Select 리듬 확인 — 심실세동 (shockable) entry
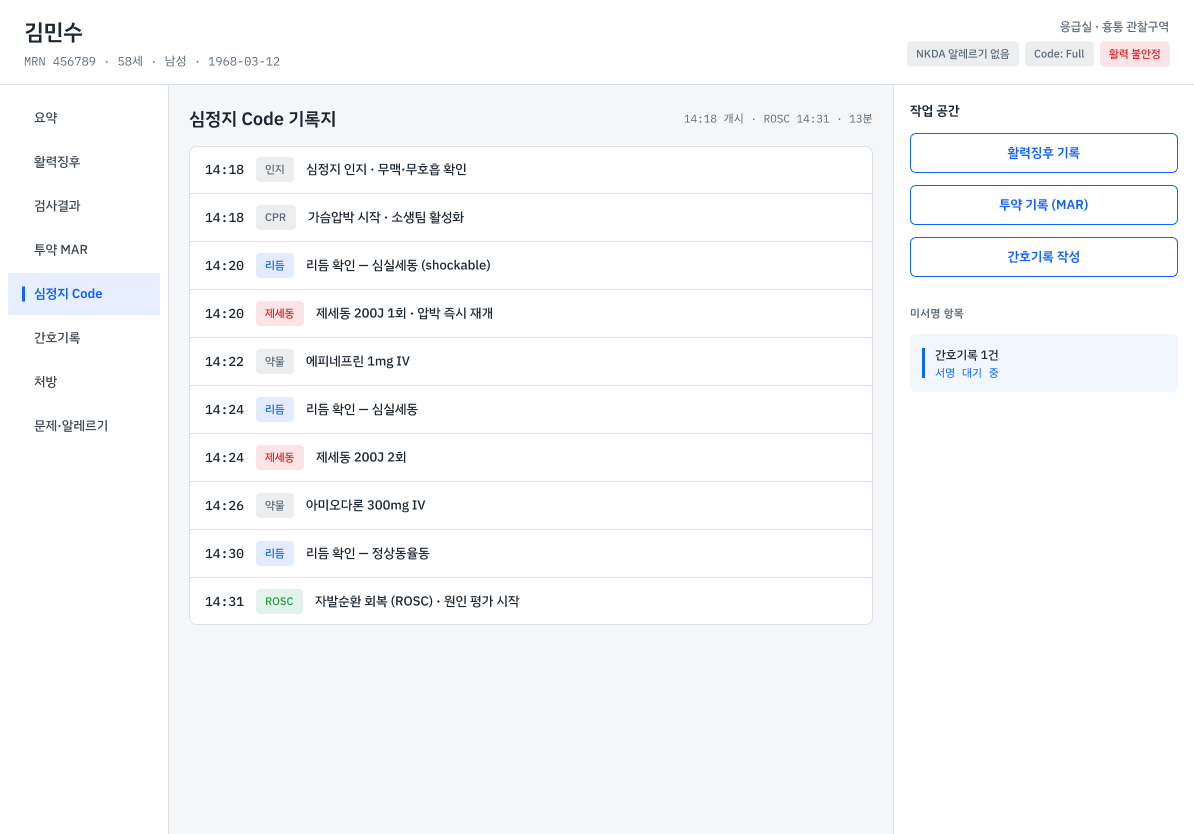 coord(531,266)
